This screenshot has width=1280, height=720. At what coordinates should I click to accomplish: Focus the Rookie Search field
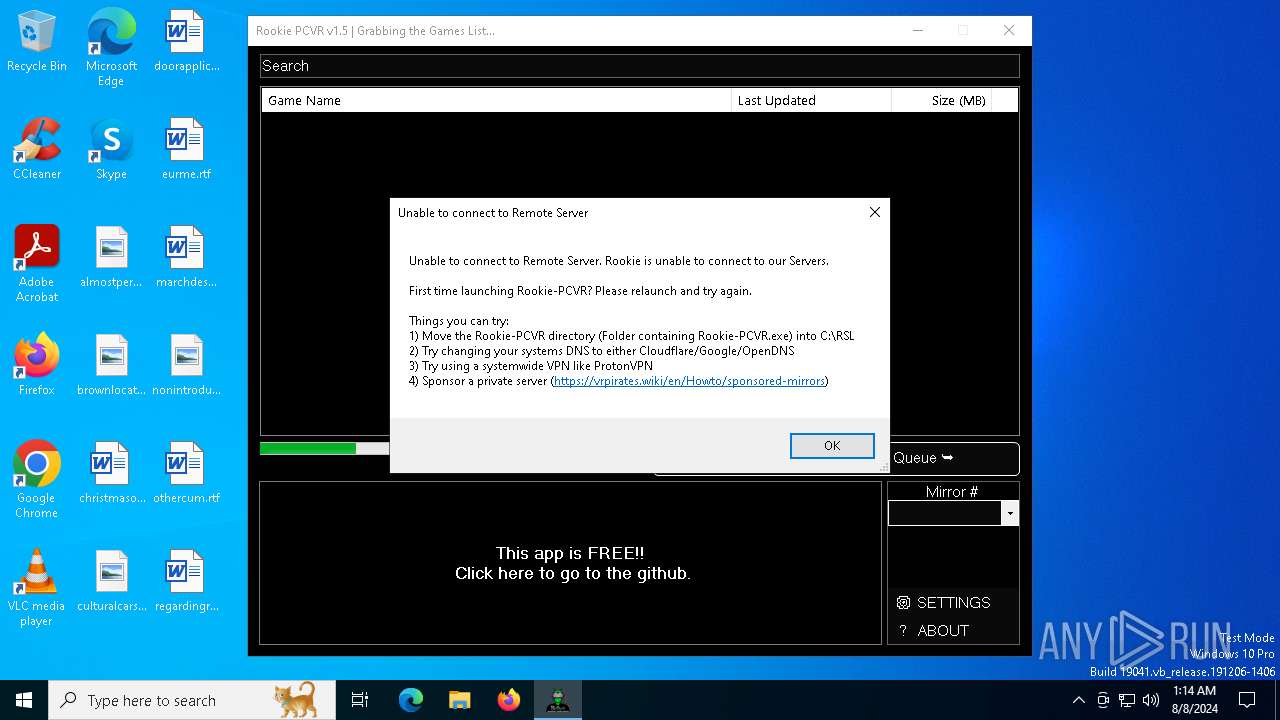(x=640, y=66)
